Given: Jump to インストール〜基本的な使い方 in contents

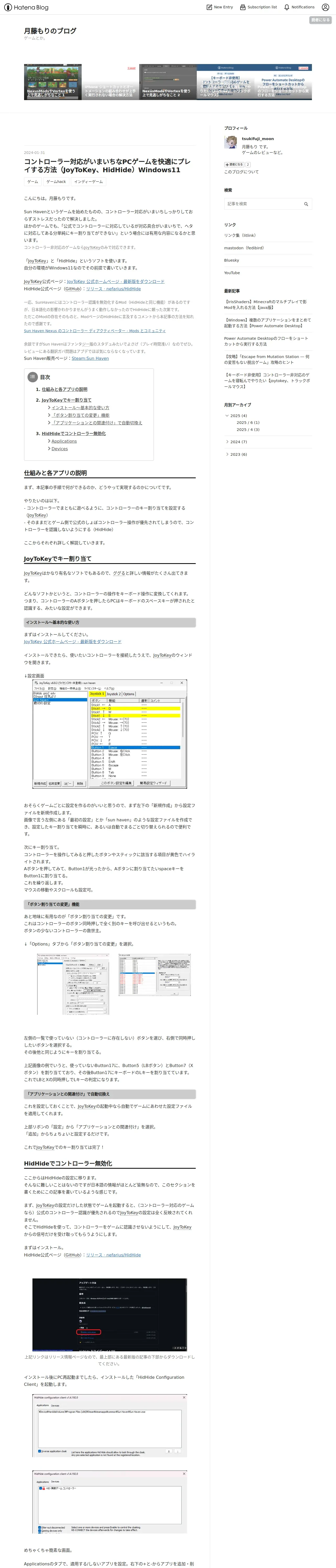Looking at the screenshot, I should [x=81, y=408].
